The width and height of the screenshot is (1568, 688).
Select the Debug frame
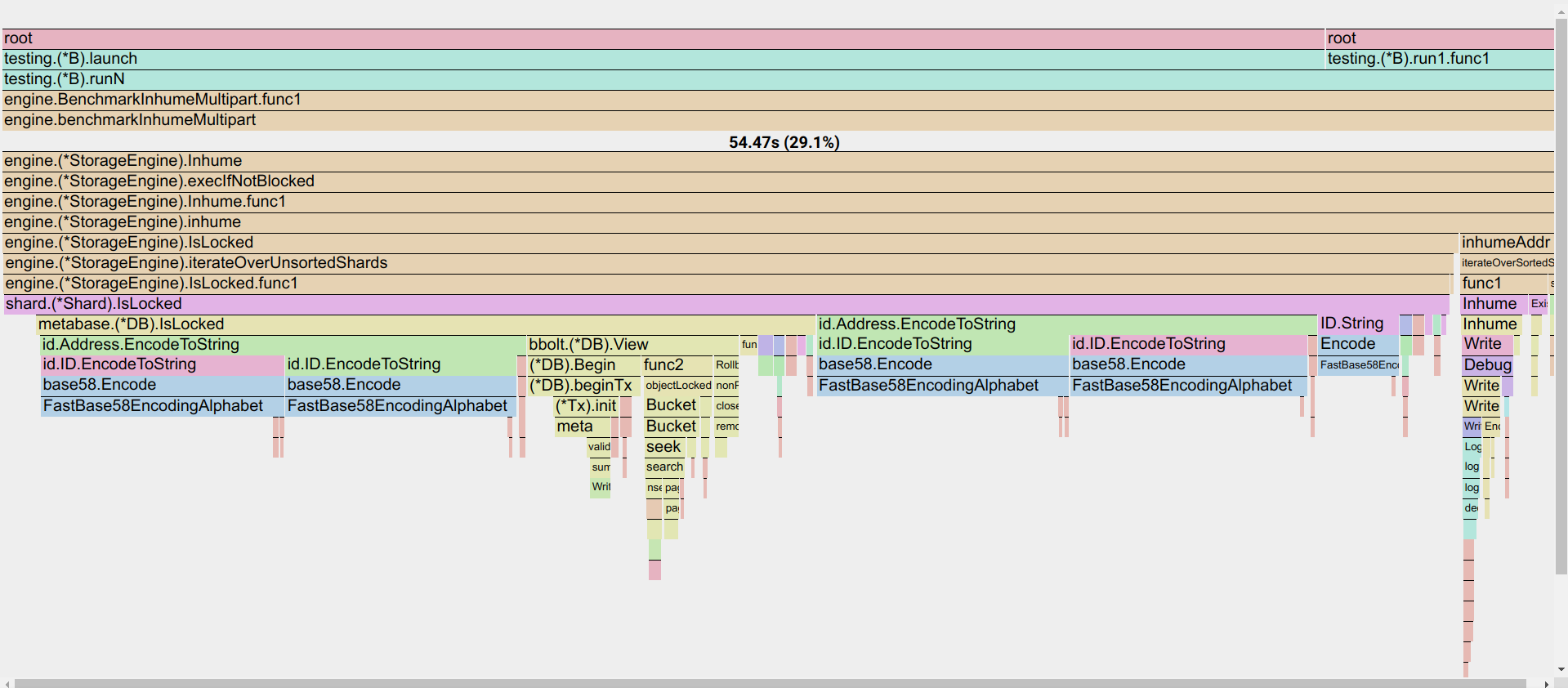click(x=1487, y=365)
